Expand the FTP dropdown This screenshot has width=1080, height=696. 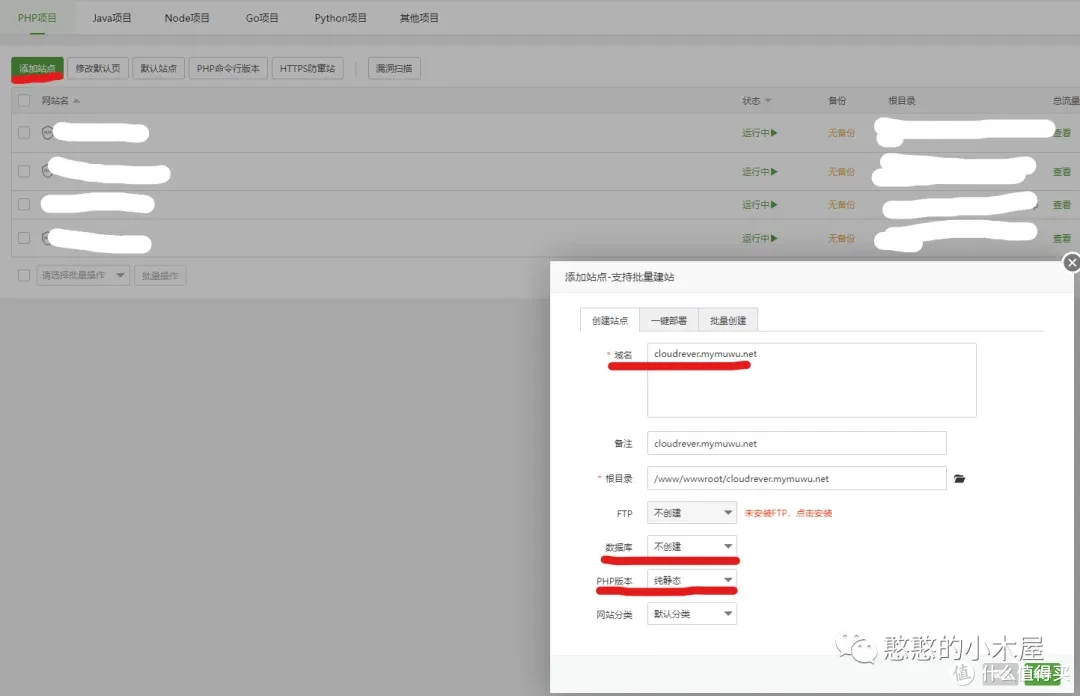coord(692,513)
